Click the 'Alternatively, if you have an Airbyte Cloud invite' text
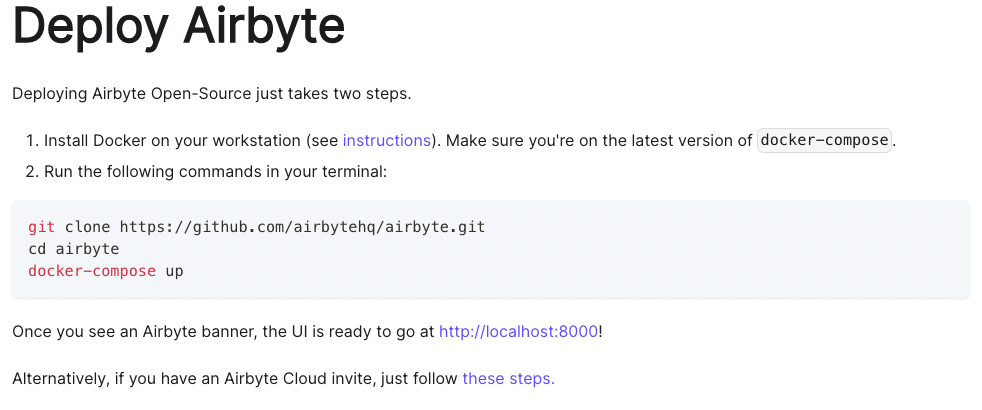 [x=235, y=379]
